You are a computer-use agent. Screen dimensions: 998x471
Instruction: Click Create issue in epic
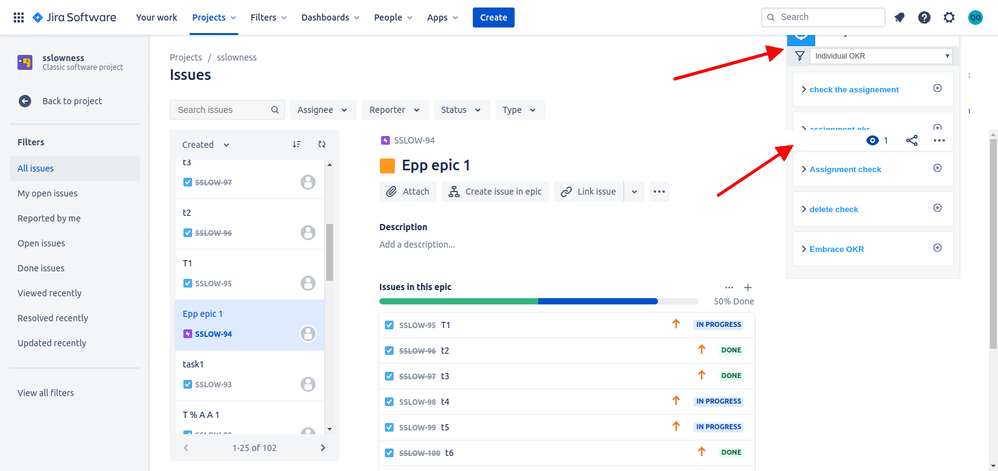[x=496, y=192]
